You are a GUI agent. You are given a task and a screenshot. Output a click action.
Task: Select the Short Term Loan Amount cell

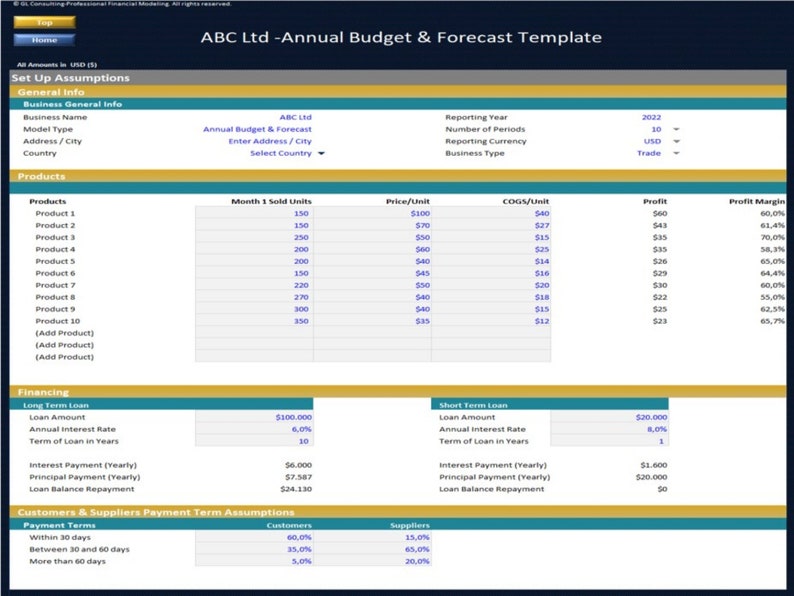[609, 417]
